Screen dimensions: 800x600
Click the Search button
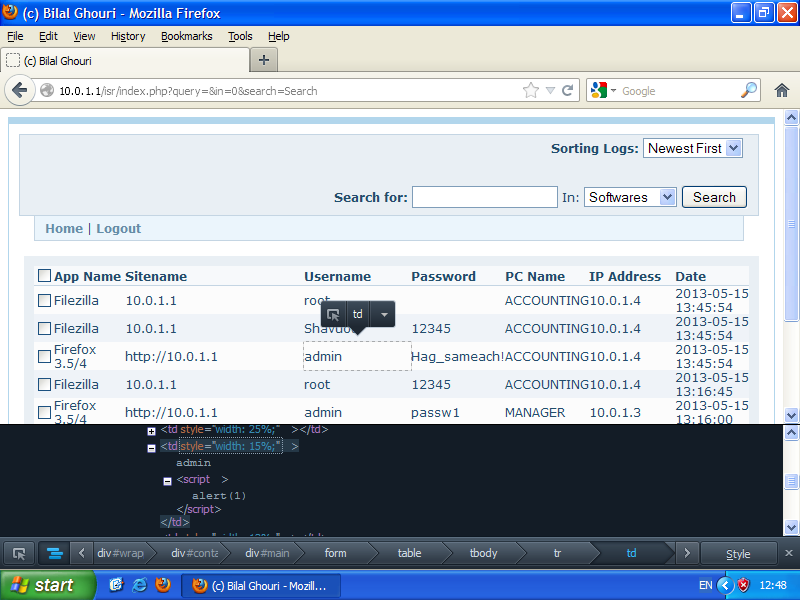pyautogui.click(x=714, y=197)
